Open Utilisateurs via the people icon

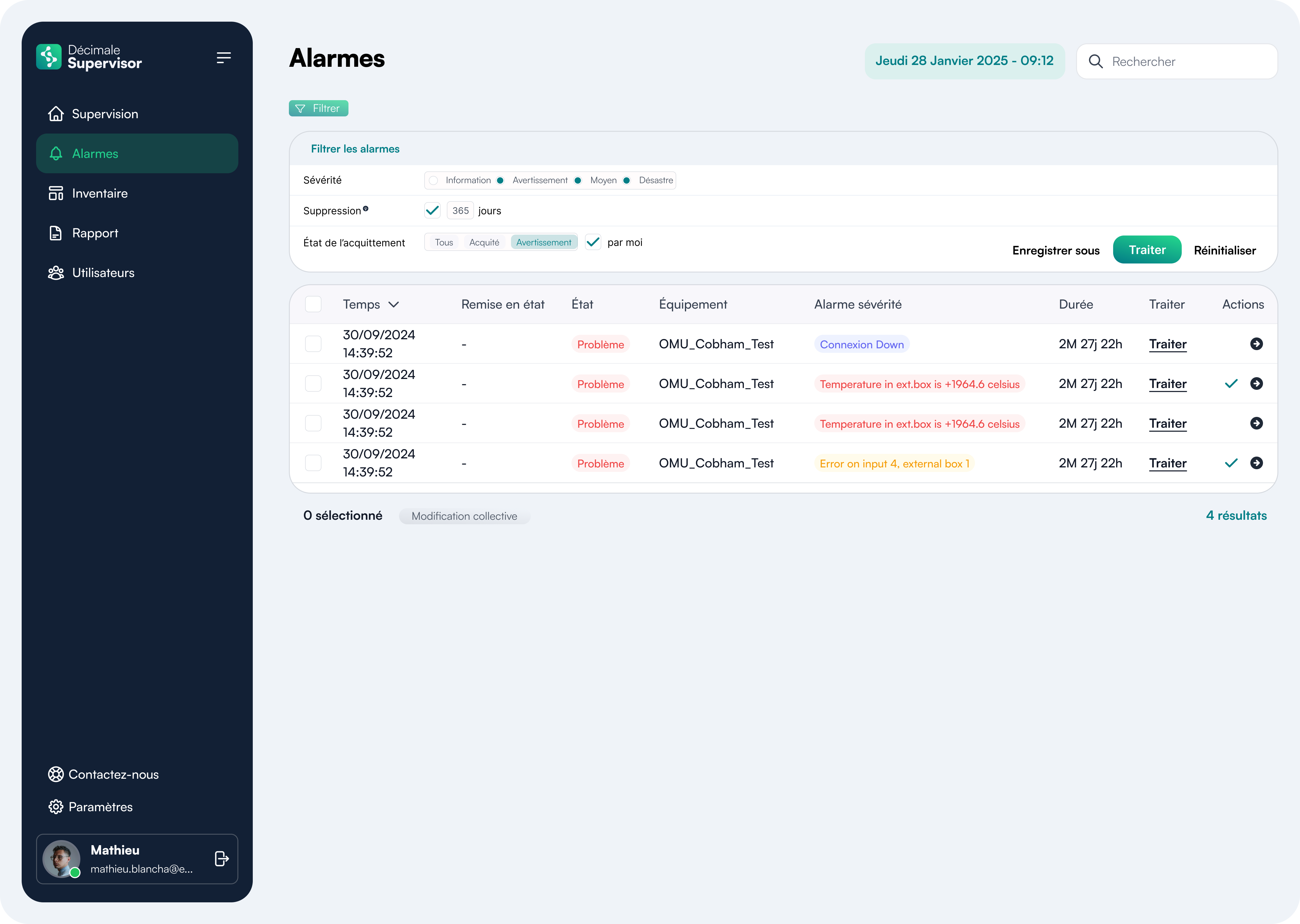coord(56,273)
